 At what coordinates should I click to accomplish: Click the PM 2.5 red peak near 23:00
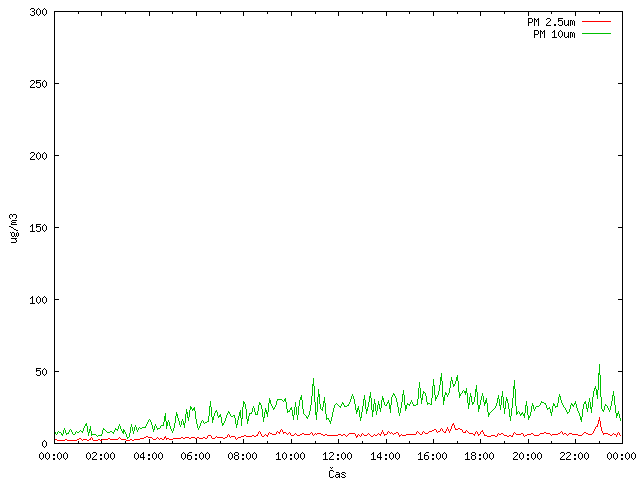point(599,418)
